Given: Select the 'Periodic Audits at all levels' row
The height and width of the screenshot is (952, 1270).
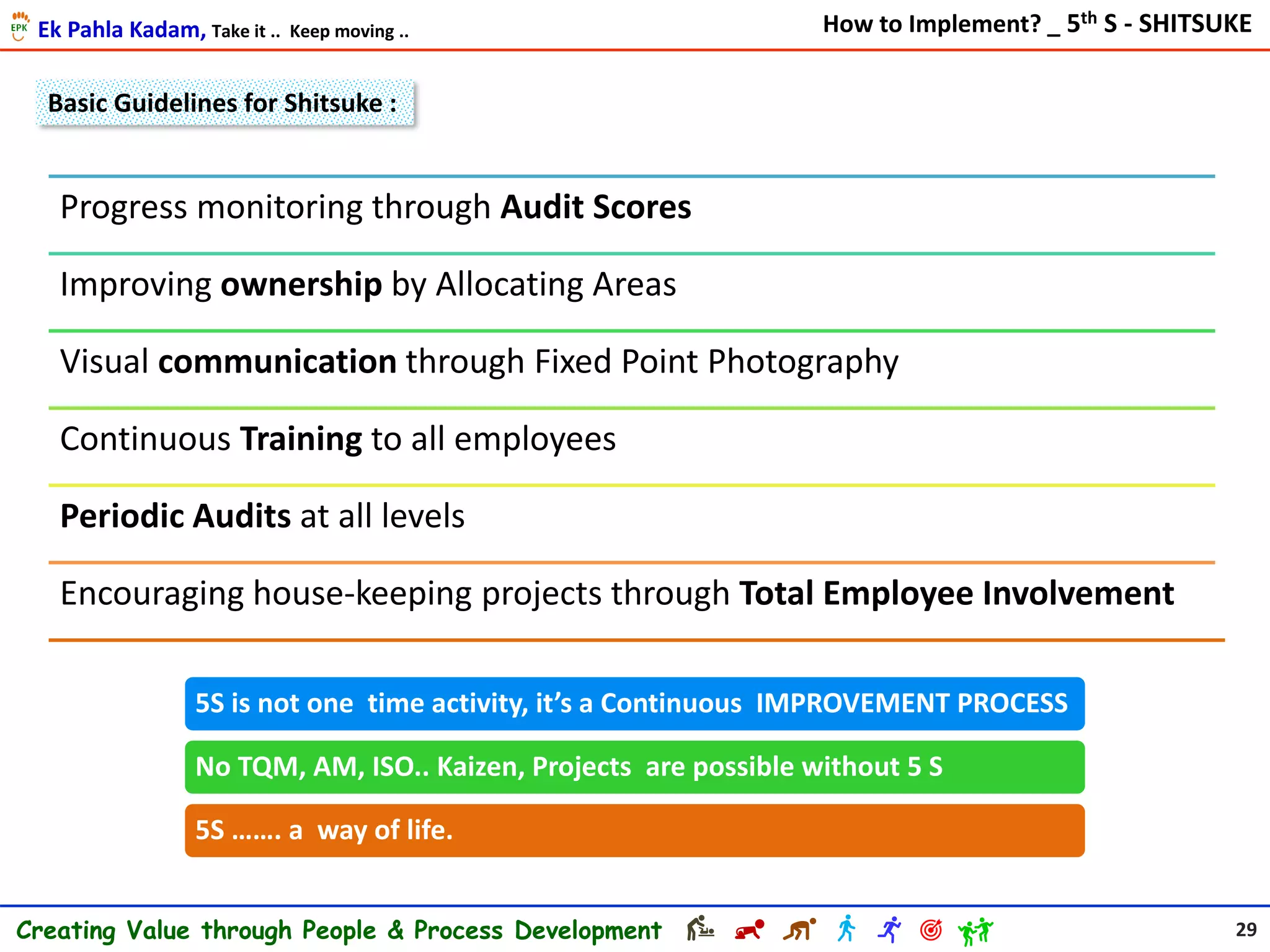Looking at the screenshot, I should tap(631, 524).
